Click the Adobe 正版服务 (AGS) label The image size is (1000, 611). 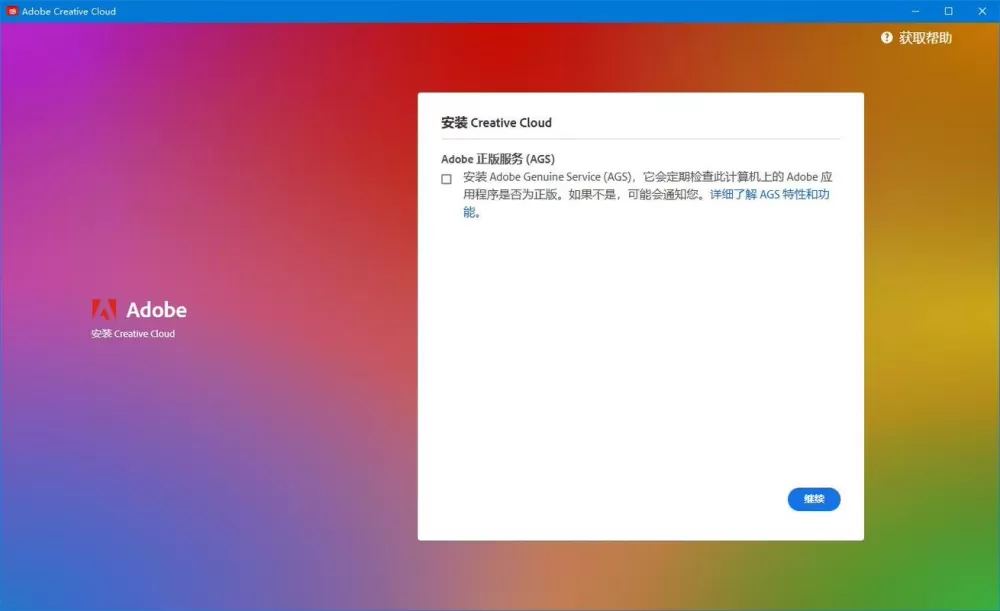click(x=497, y=159)
